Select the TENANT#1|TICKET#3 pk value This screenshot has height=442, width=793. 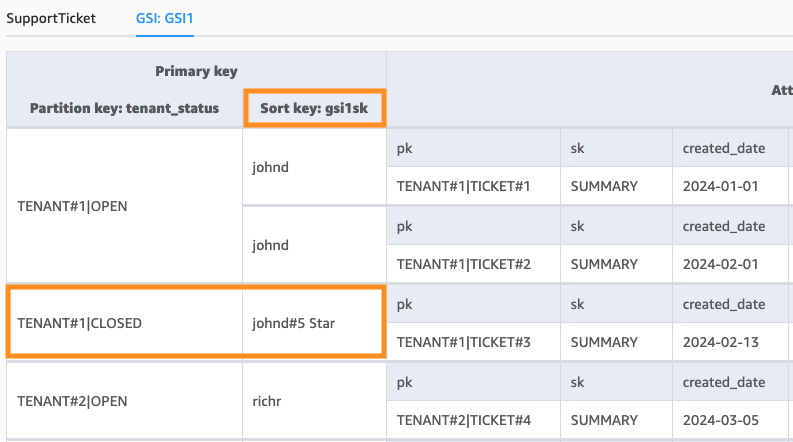click(x=463, y=342)
